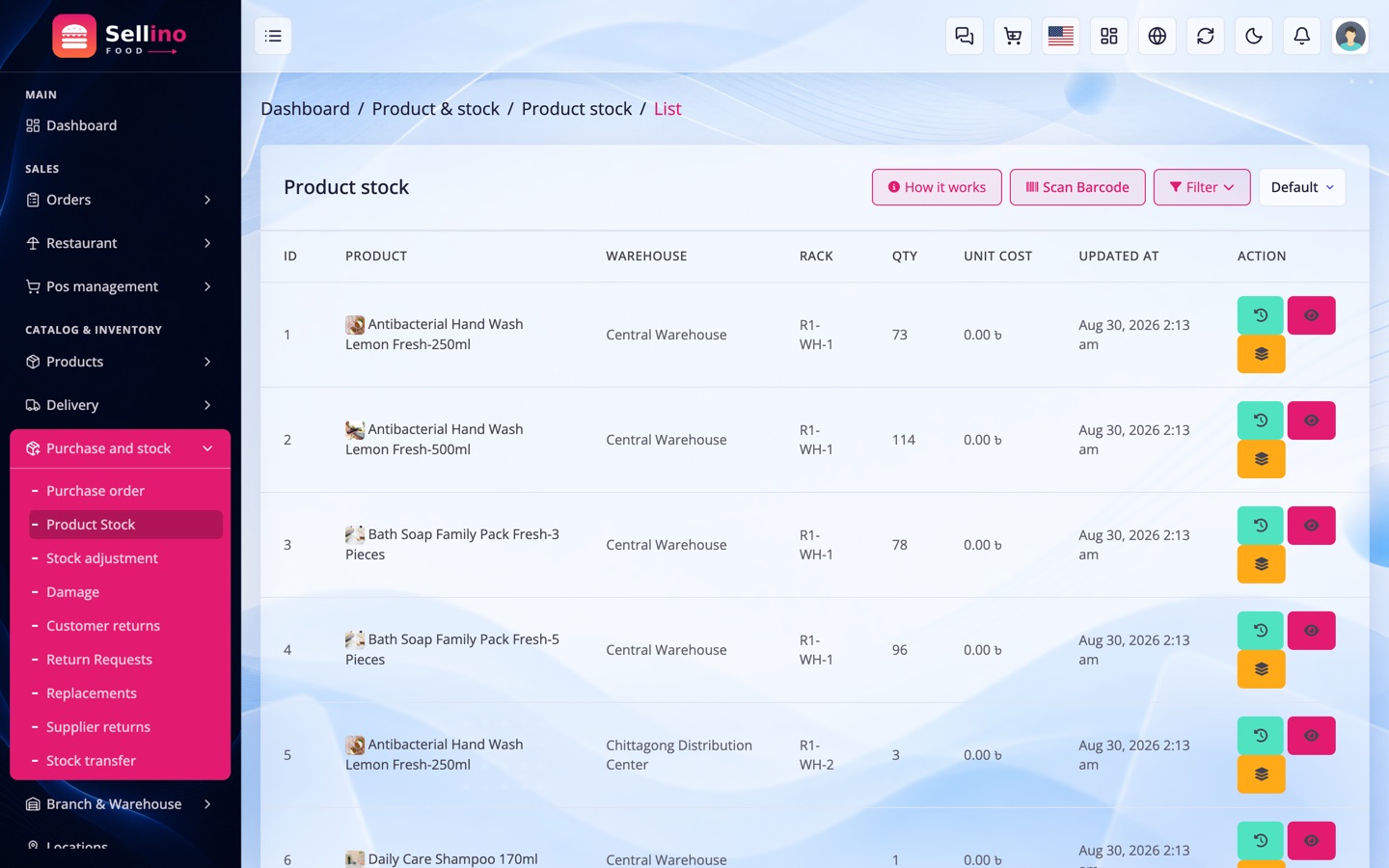This screenshot has width=1389, height=868.
Task: Click the orange layers button for ID 2
Action: (x=1261, y=459)
